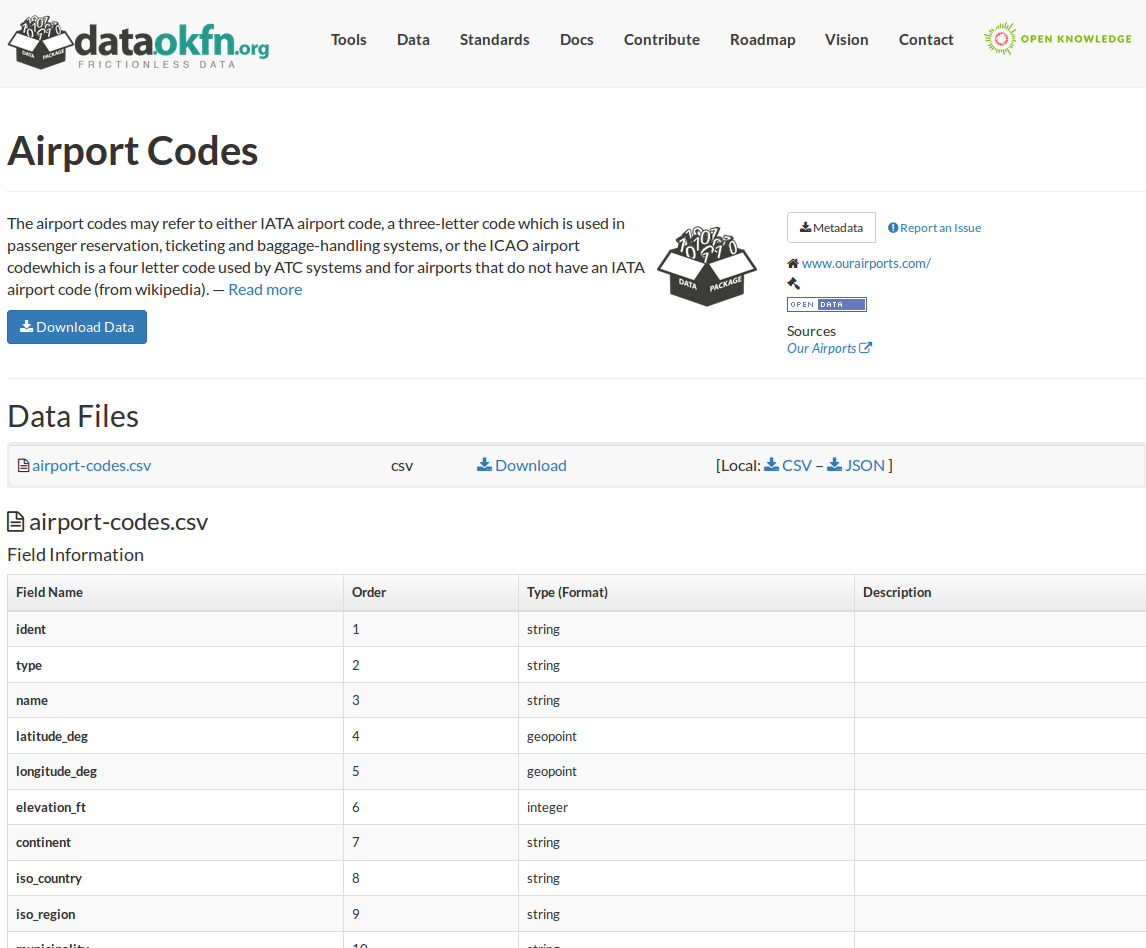The height and width of the screenshot is (948, 1146).
Task: Open the external link icon beside Our Airports
Action: coord(866,347)
